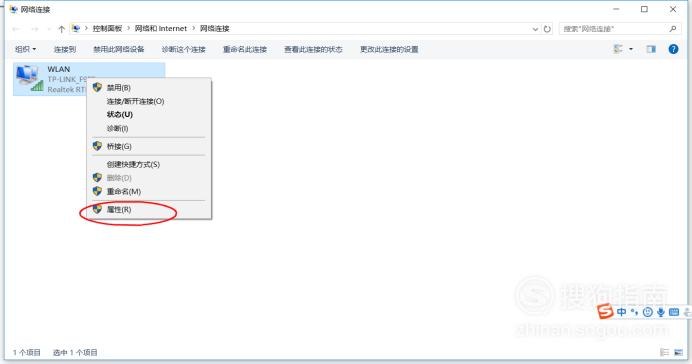
Task: Choose 状态(U) in the context menu
Action: (x=149, y=115)
